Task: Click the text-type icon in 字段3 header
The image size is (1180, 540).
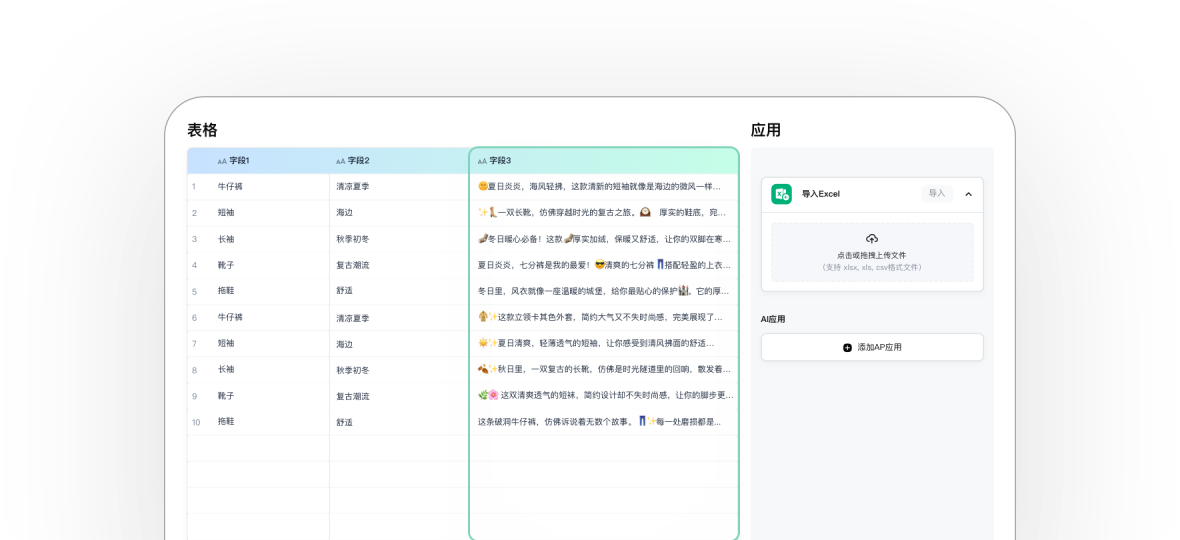Action: tap(482, 161)
